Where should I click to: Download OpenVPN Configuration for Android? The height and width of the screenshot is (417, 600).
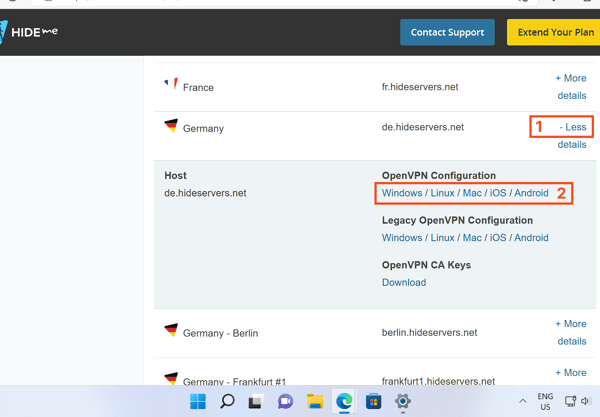click(x=531, y=193)
